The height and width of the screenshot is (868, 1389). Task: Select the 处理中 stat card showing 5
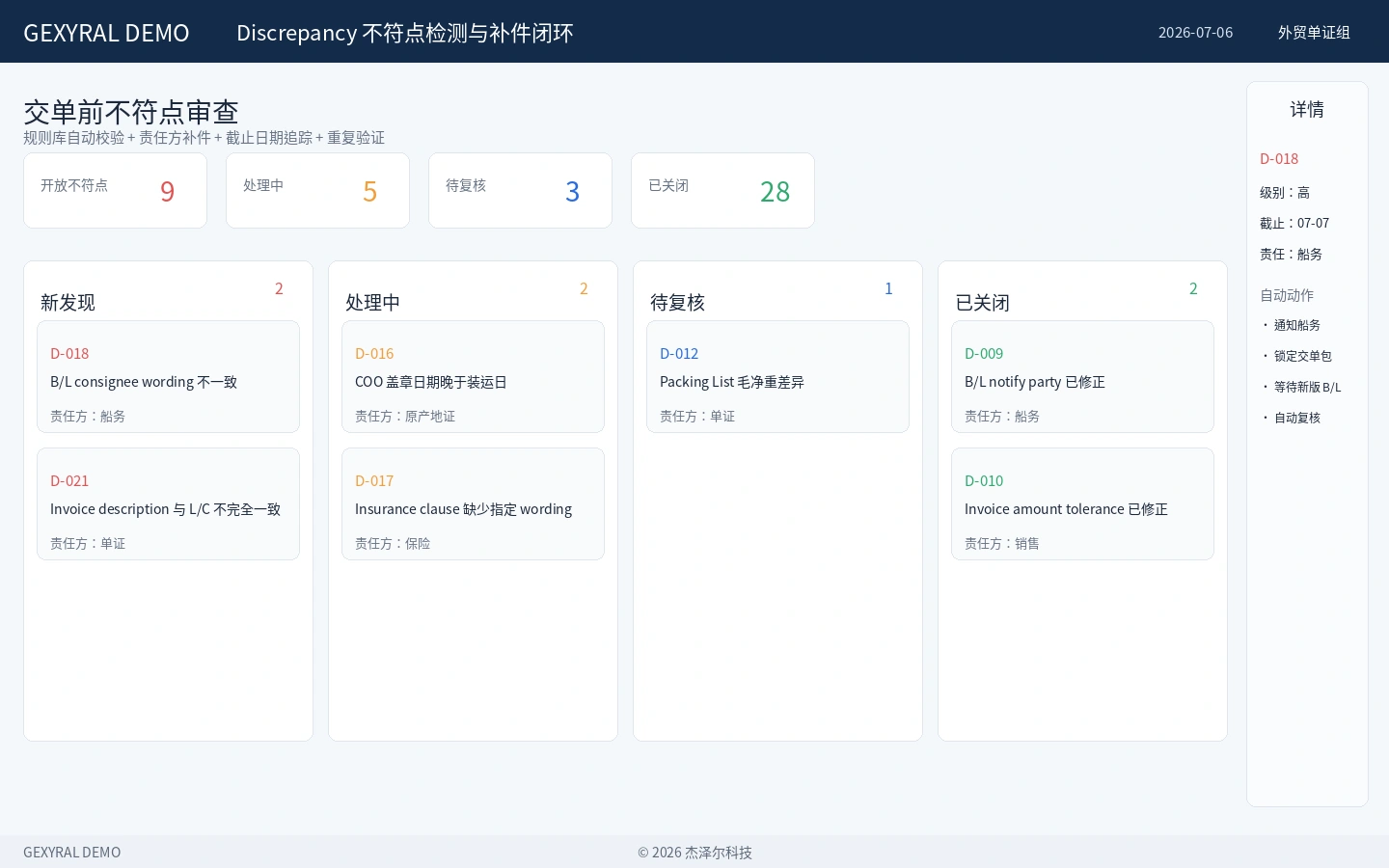point(317,190)
